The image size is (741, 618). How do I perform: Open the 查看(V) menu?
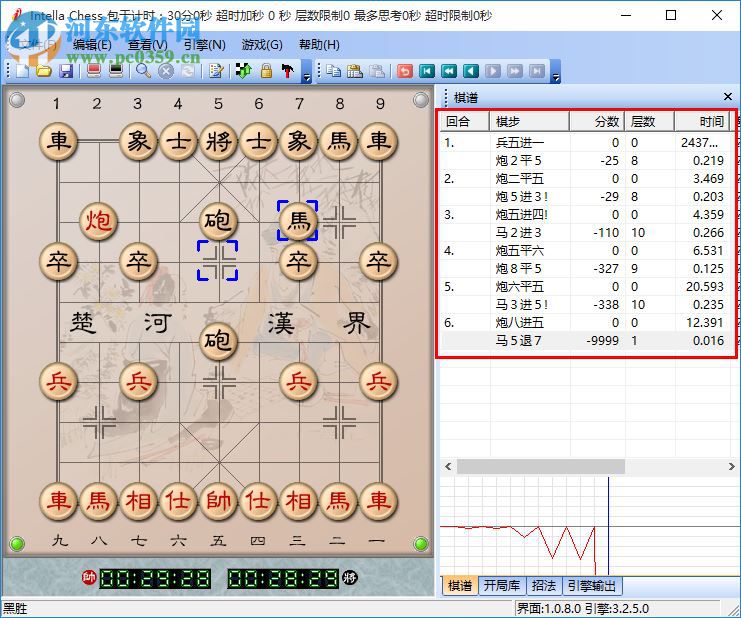[x=148, y=45]
